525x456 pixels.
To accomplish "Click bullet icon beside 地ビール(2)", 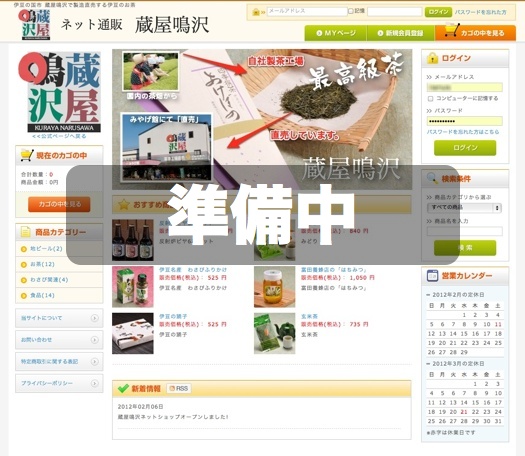I will click(24, 249).
